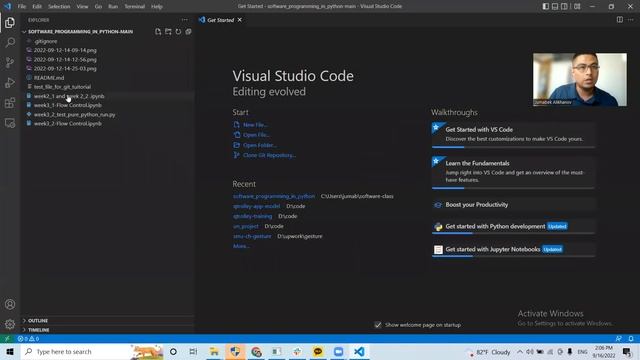The width and height of the screenshot is (640, 360).
Task: Collapse the SOFTWARE_PROGRAMMING_IN_PYTHON-MAIN folder section
Action: [80, 31]
